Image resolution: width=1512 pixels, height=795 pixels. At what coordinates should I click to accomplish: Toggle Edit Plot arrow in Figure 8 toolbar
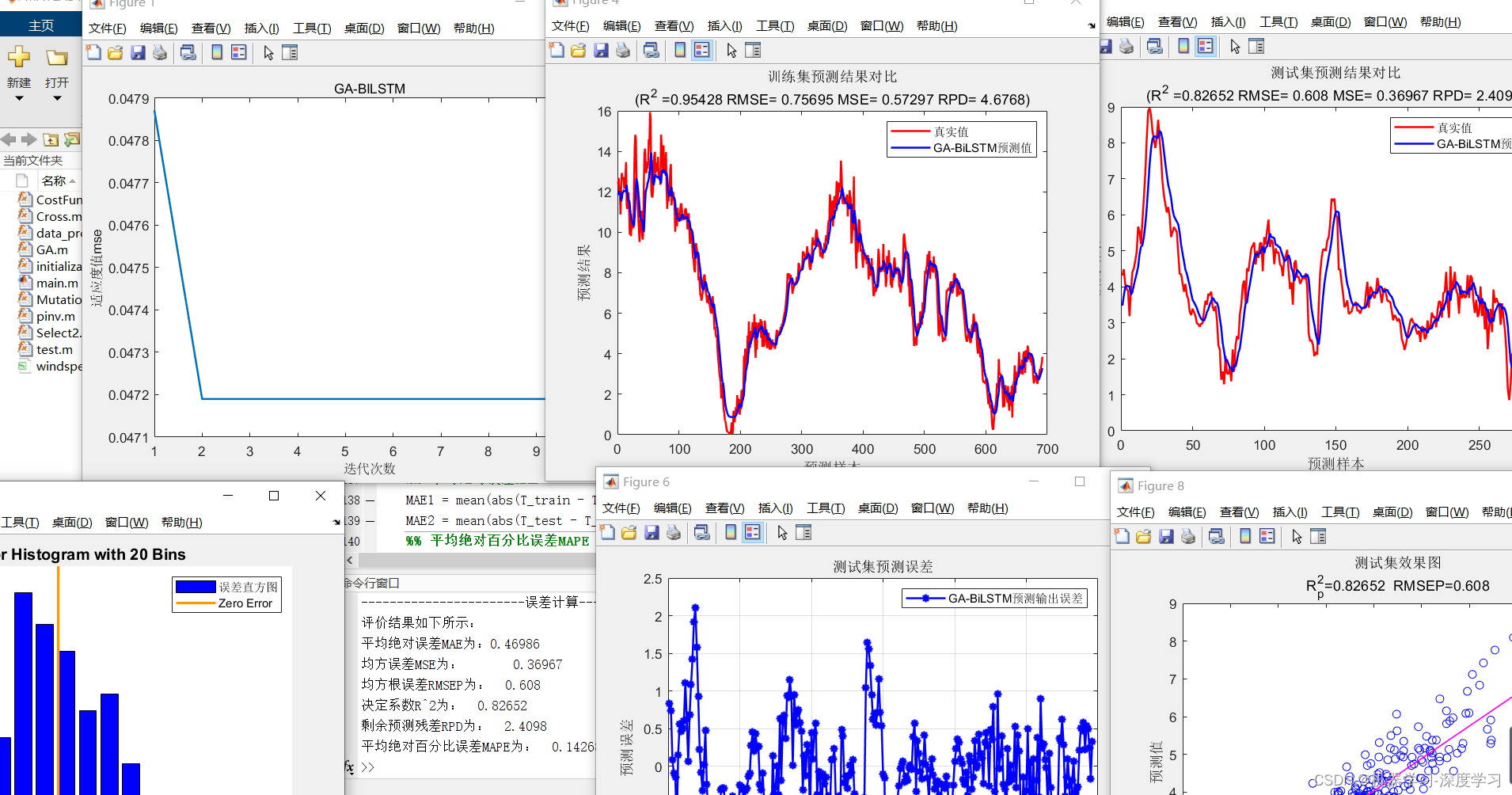1297,537
